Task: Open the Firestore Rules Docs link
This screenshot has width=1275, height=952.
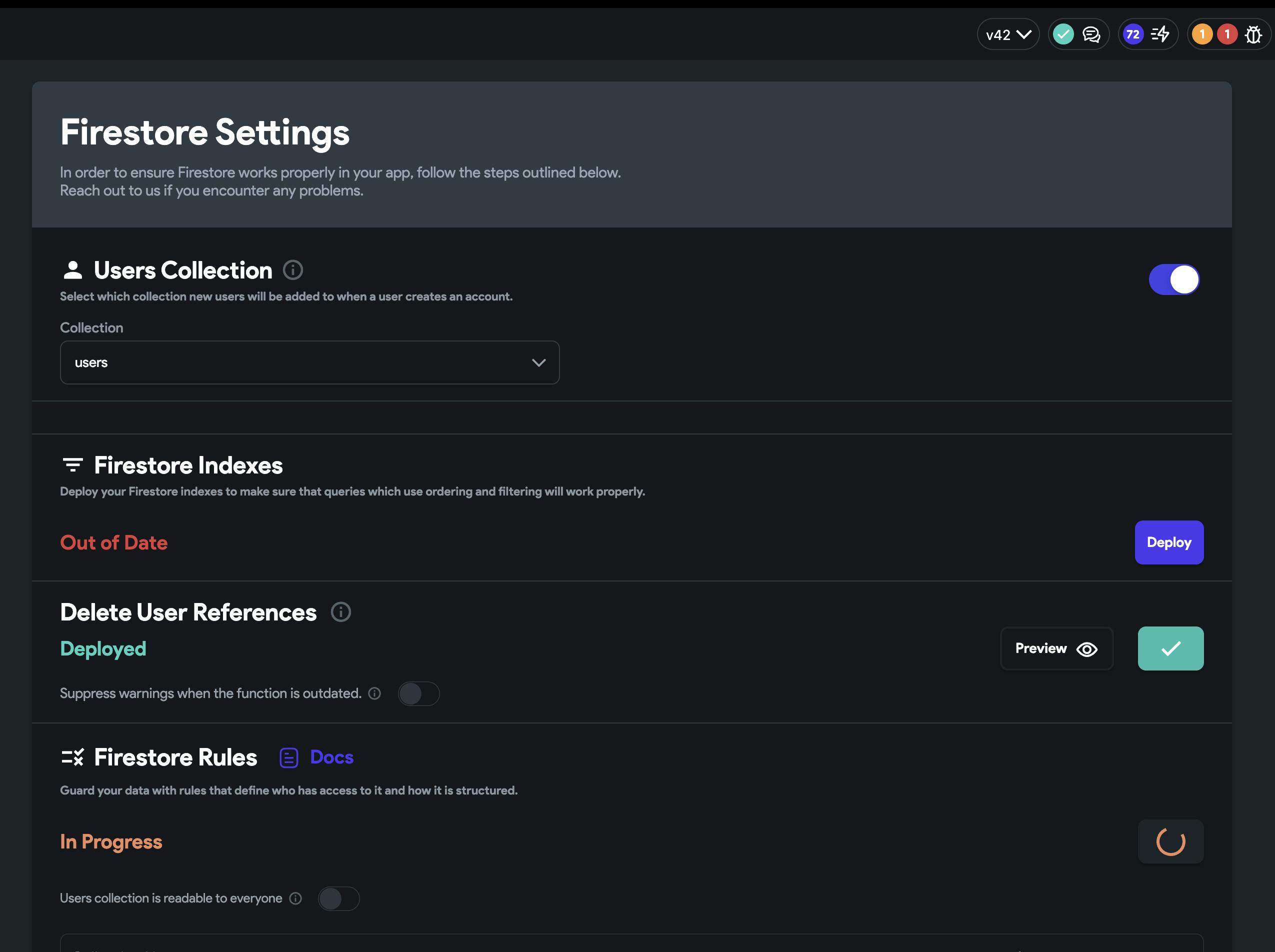Action: [x=331, y=756]
